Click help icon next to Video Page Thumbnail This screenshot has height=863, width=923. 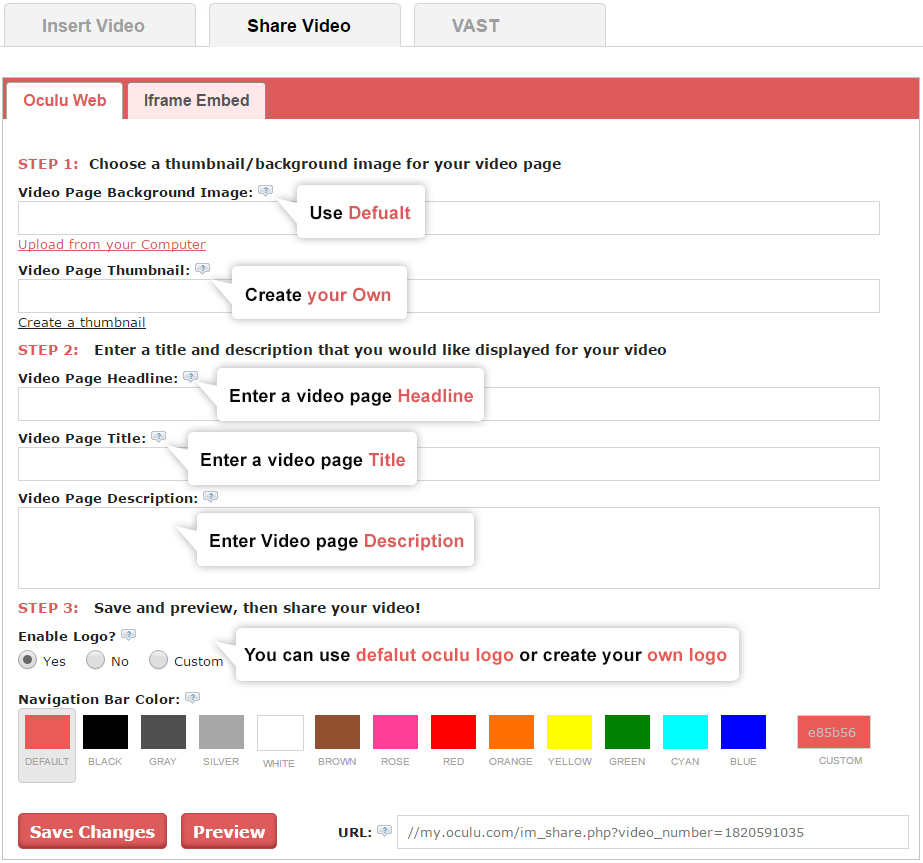[x=202, y=269]
